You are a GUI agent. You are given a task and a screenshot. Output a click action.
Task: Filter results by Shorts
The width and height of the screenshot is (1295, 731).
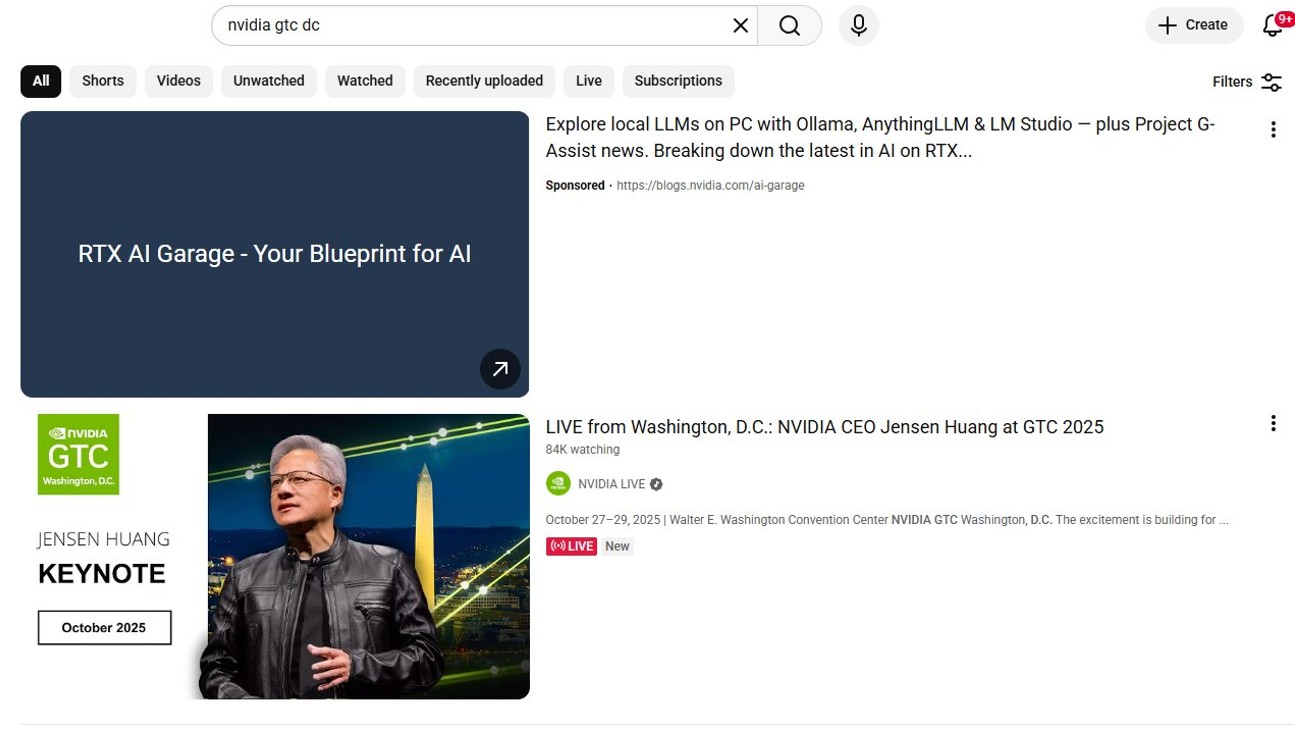click(103, 81)
